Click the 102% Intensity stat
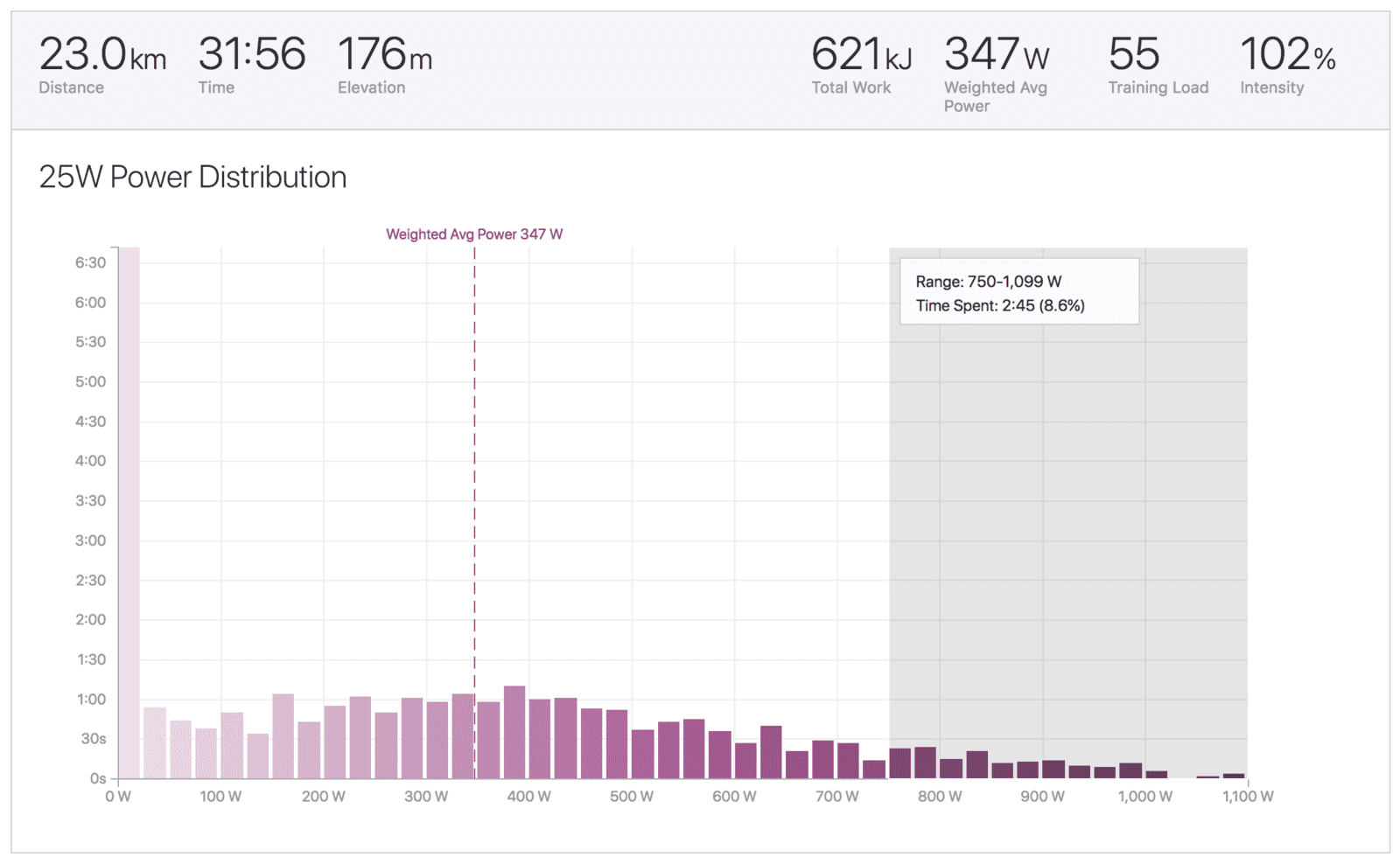 pyautogui.click(x=1288, y=65)
